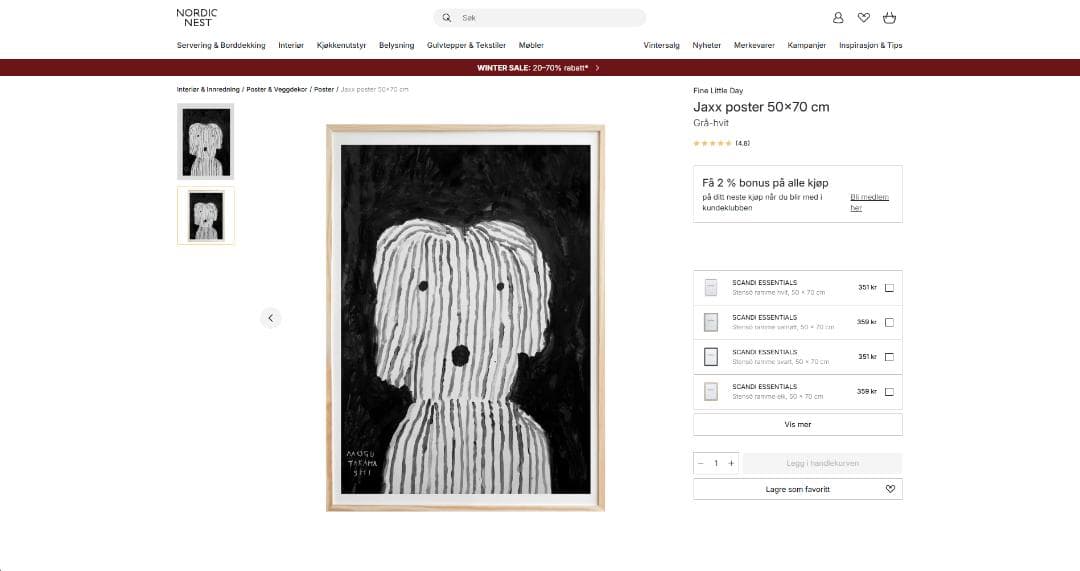Go to Vintersalg page
This screenshot has height=571, width=1080.
pos(661,45)
